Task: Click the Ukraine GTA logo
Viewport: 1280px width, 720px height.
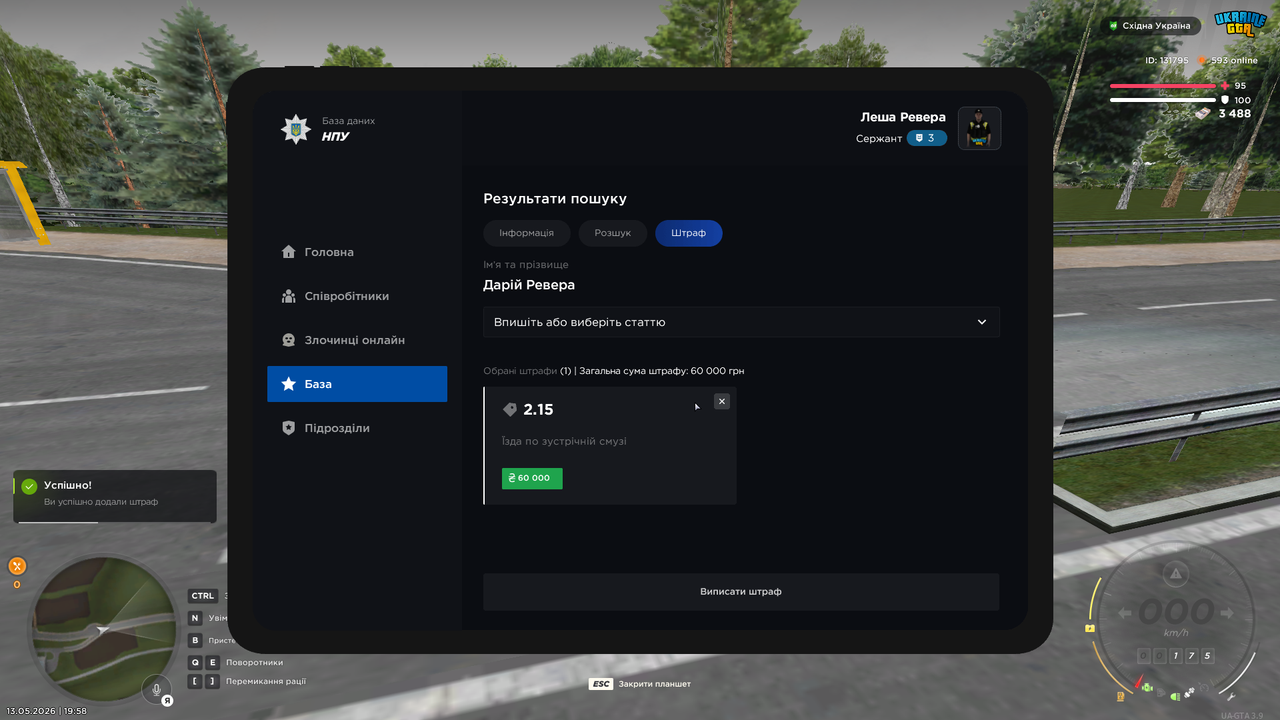Action: [1240, 24]
